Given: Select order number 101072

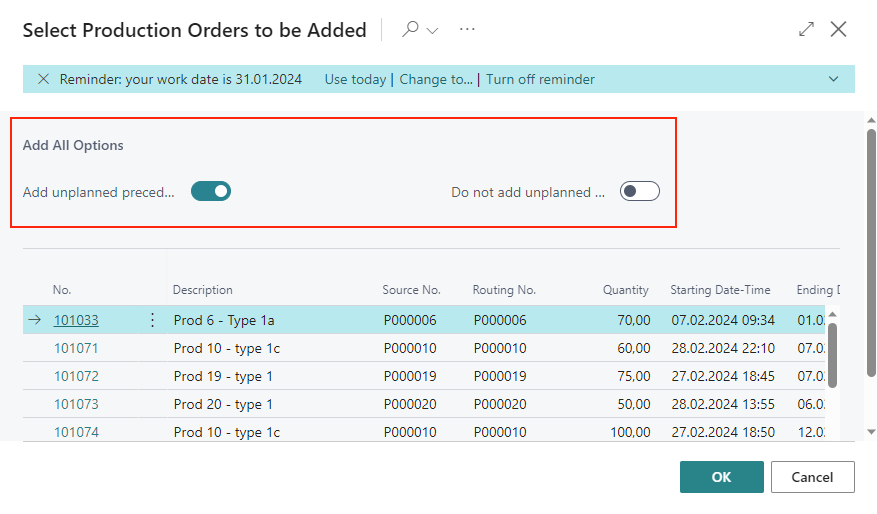Looking at the screenshot, I should point(76,376).
